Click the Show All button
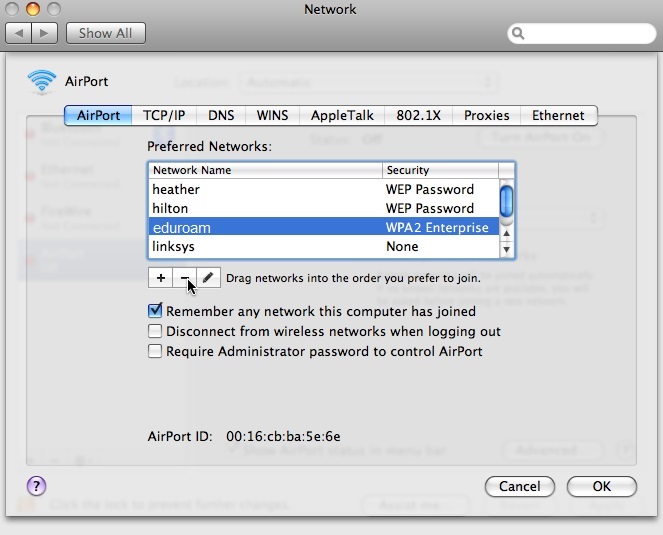 (106, 33)
